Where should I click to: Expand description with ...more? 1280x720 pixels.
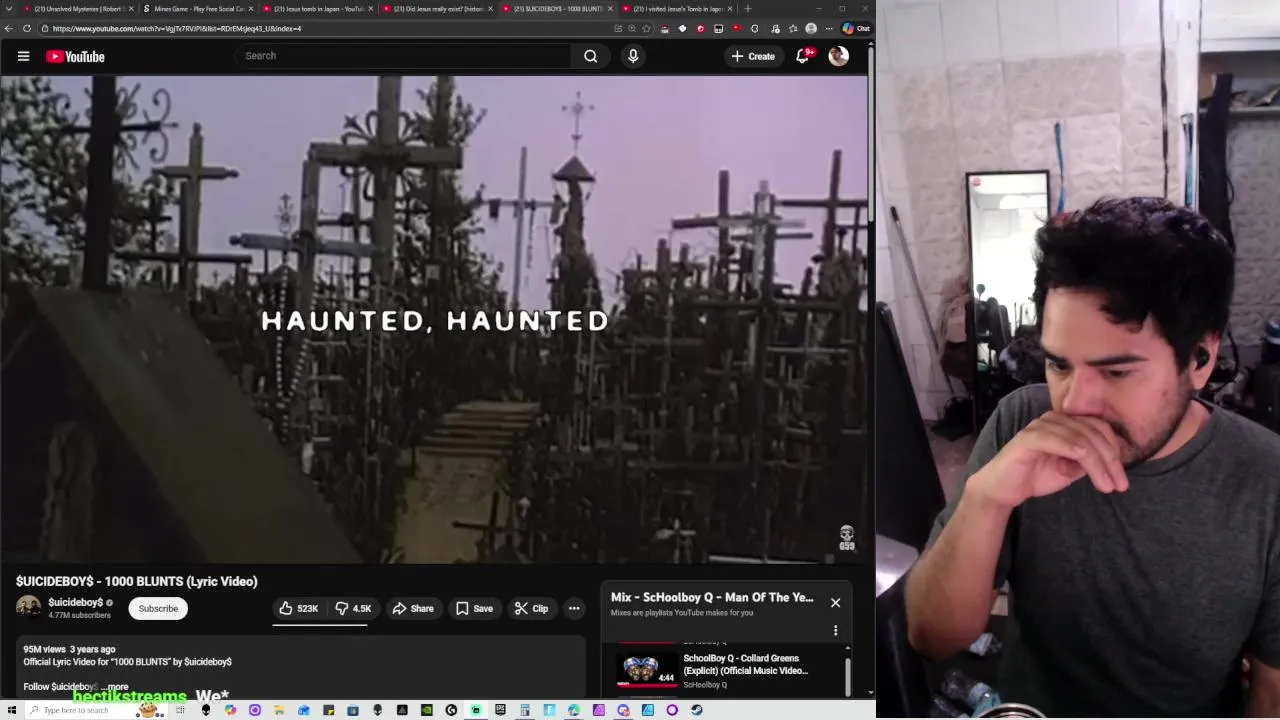coord(116,687)
